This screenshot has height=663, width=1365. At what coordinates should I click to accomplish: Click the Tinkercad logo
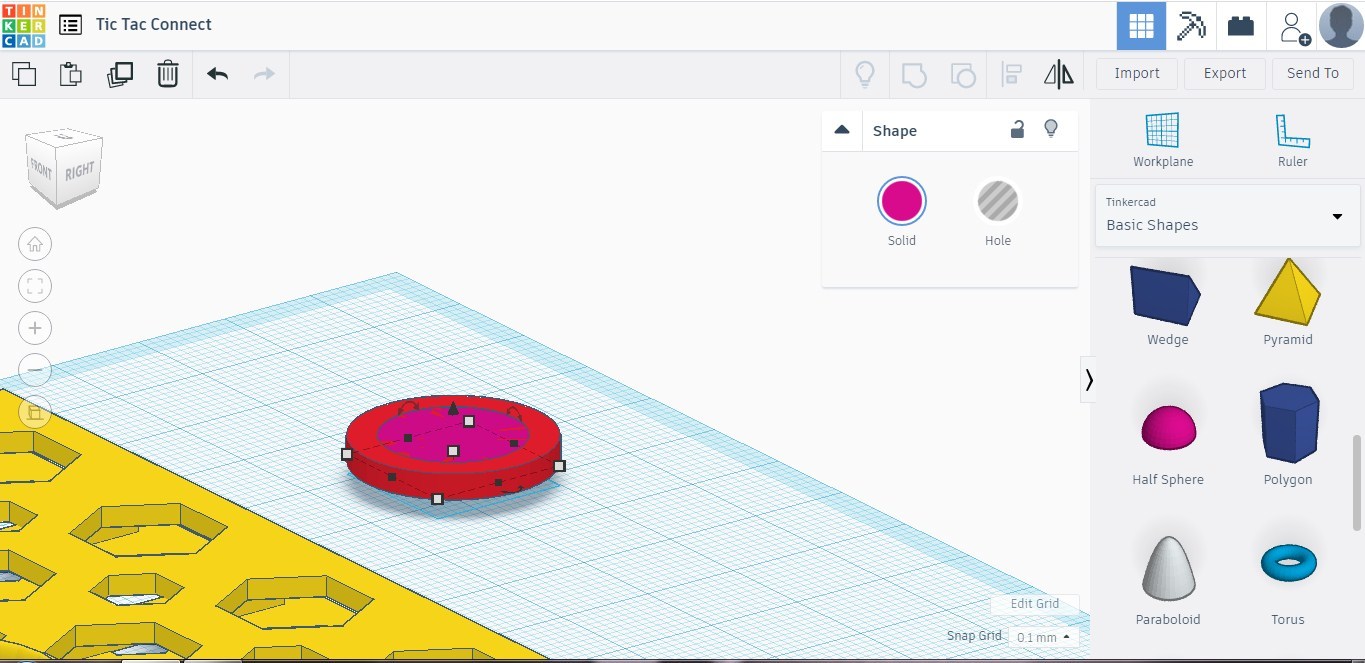pyautogui.click(x=23, y=25)
